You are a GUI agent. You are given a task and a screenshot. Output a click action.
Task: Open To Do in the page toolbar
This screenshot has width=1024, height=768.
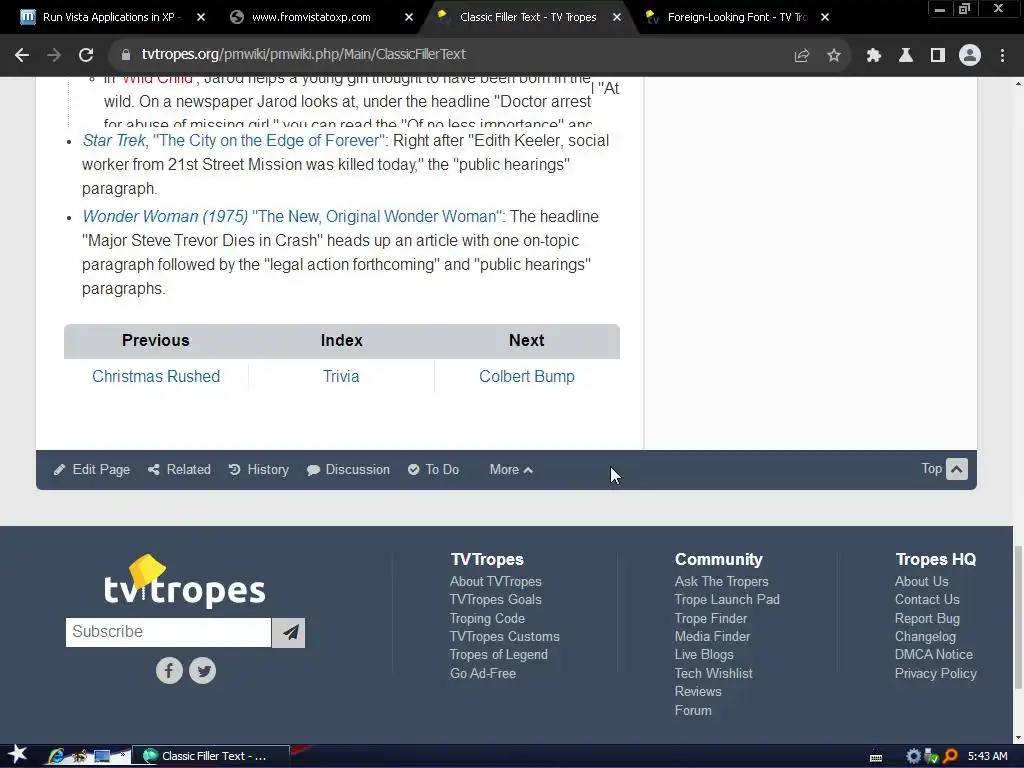point(434,470)
